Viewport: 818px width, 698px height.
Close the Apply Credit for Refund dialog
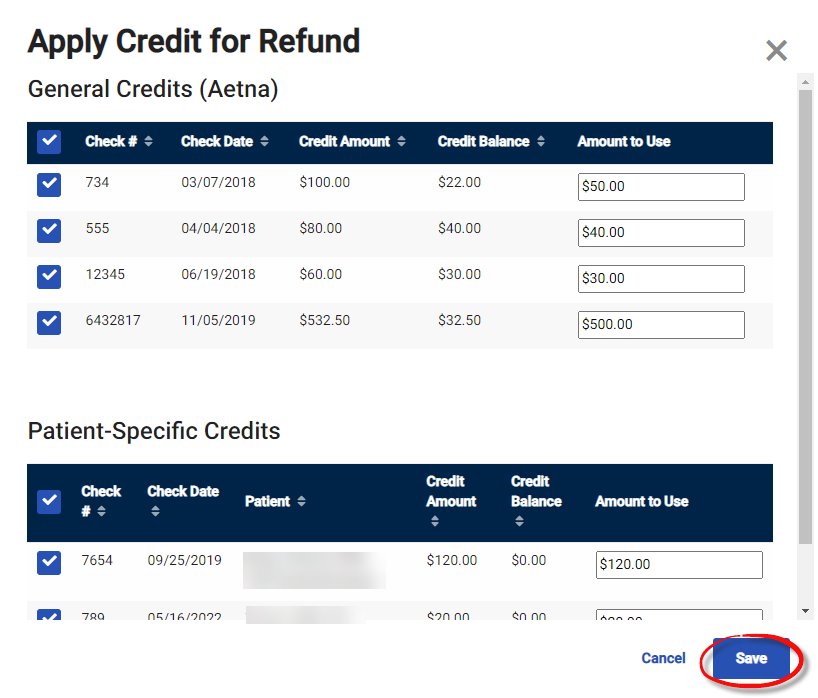776,51
